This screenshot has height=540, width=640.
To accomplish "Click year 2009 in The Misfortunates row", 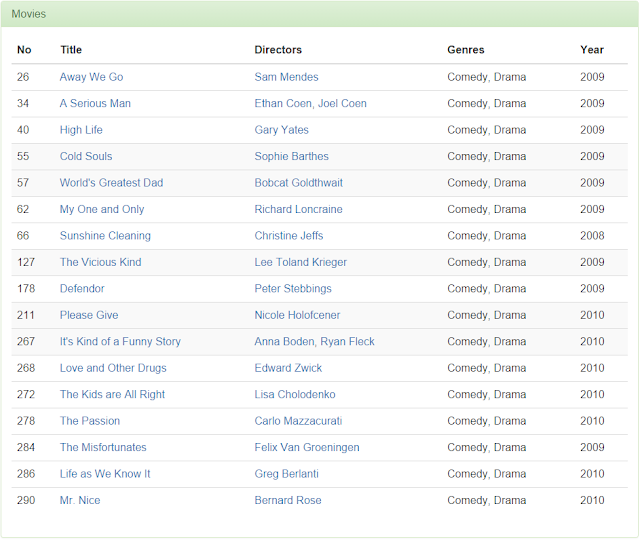I will [x=592, y=448].
